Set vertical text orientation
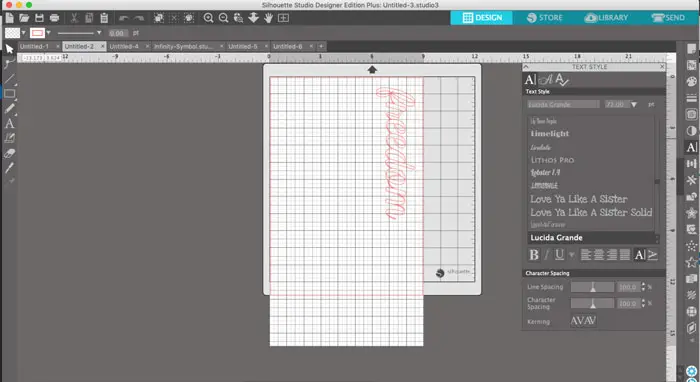The height and width of the screenshot is (382, 700). [653, 255]
